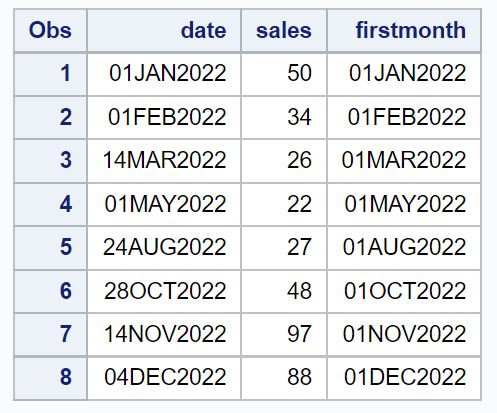Select the row number 1 cell
The image size is (497, 413).
coord(50,74)
